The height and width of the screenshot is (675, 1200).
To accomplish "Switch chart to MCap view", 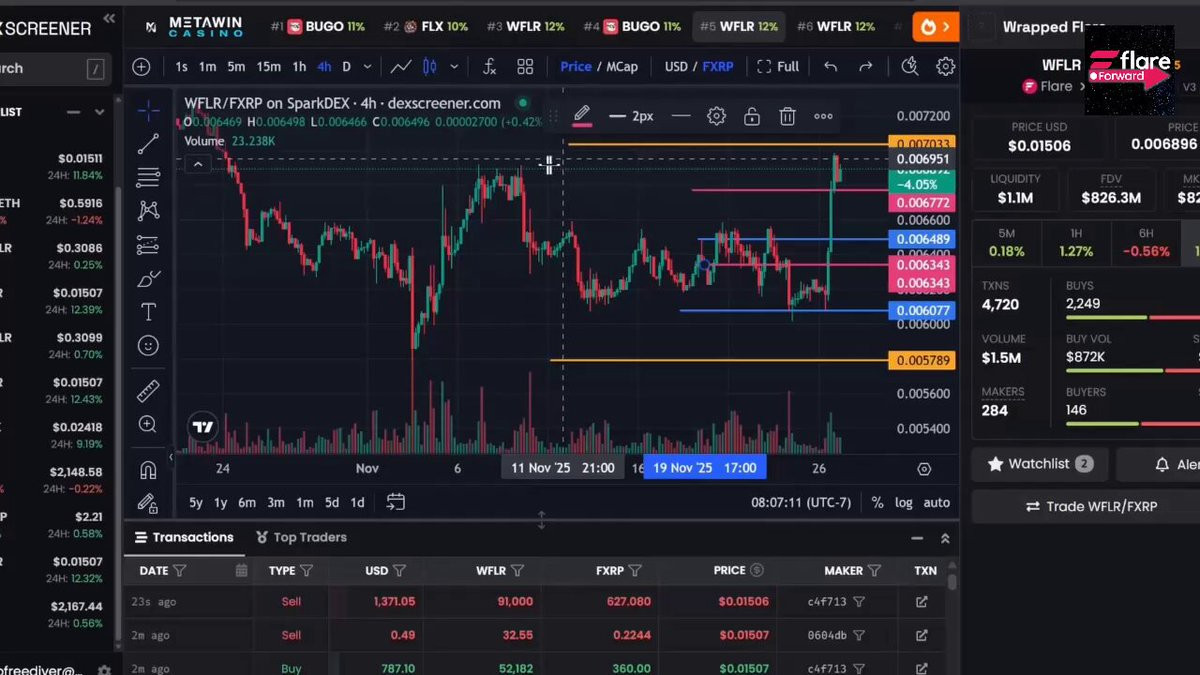I will (x=621, y=67).
